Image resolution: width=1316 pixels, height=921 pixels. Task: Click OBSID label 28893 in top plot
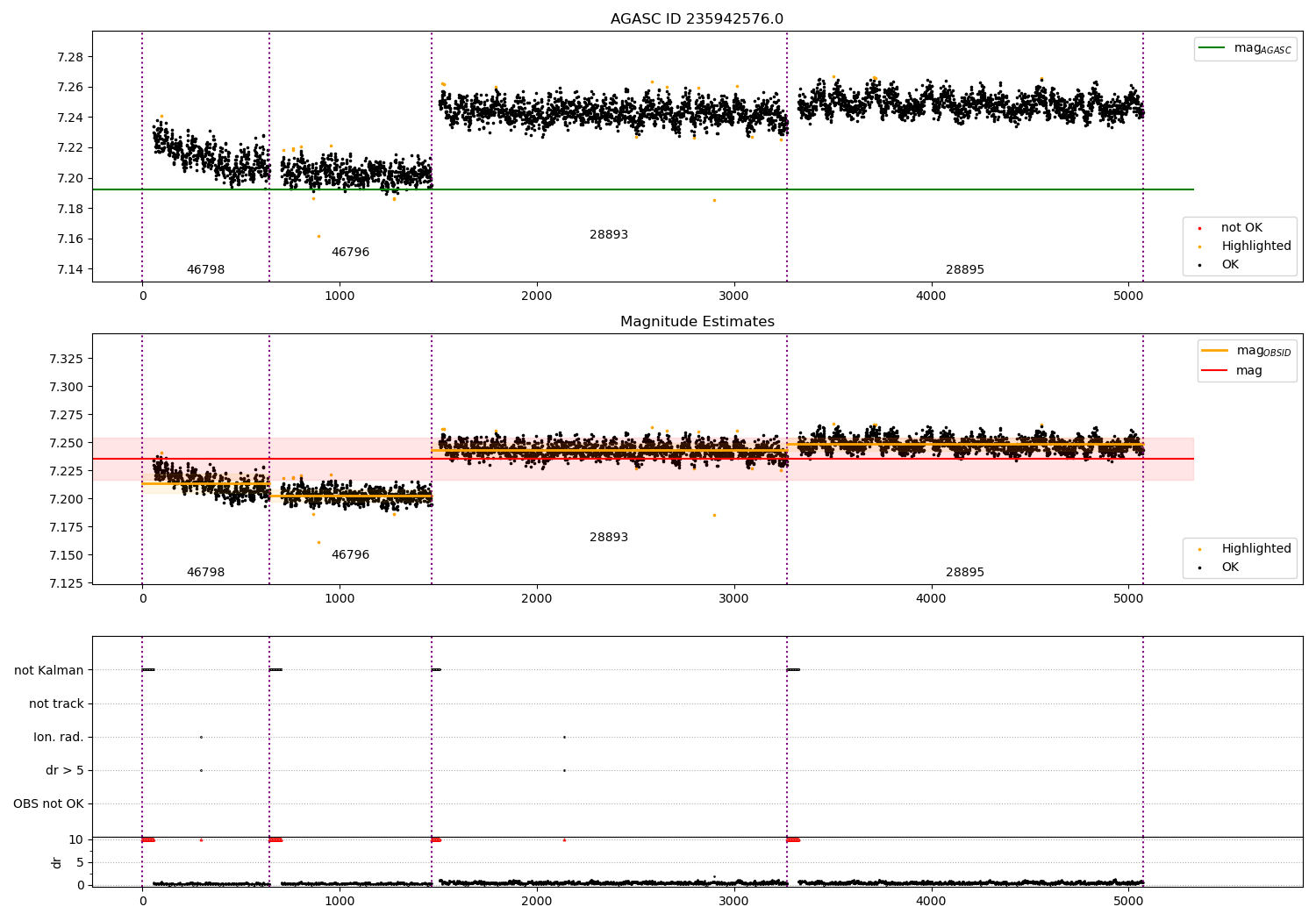click(x=609, y=235)
